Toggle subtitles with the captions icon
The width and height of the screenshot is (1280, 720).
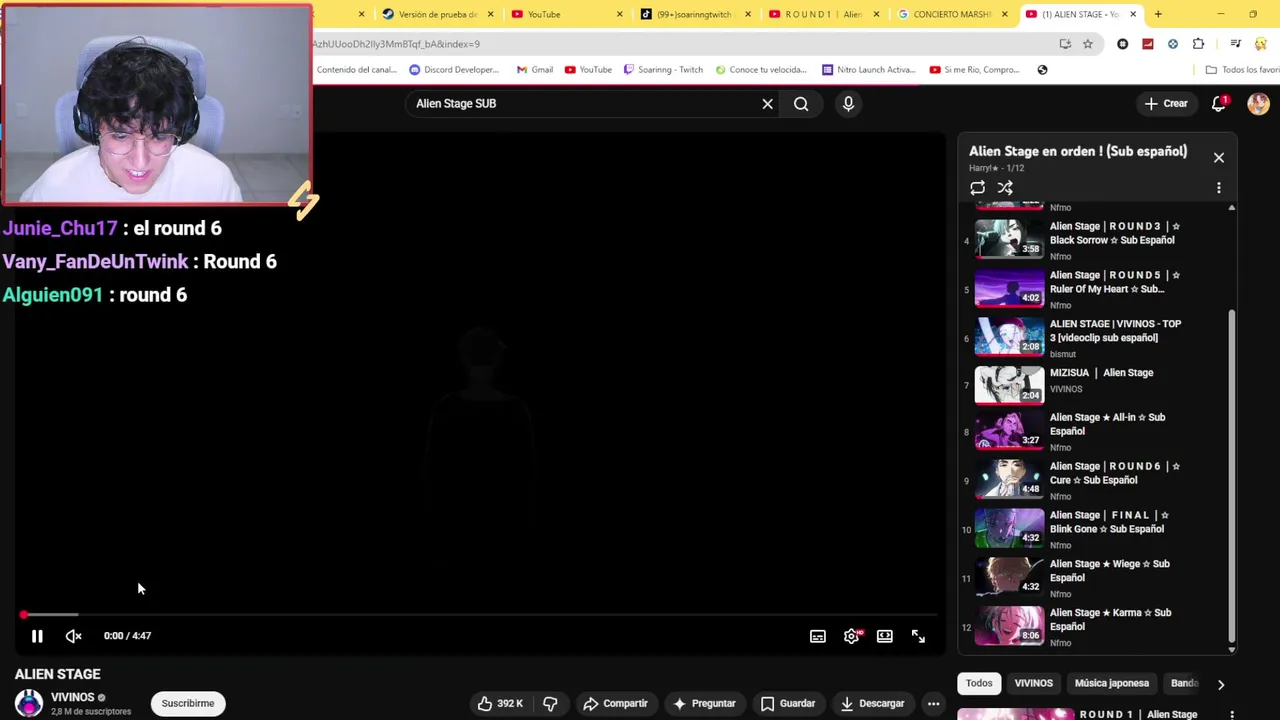pos(818,636)
